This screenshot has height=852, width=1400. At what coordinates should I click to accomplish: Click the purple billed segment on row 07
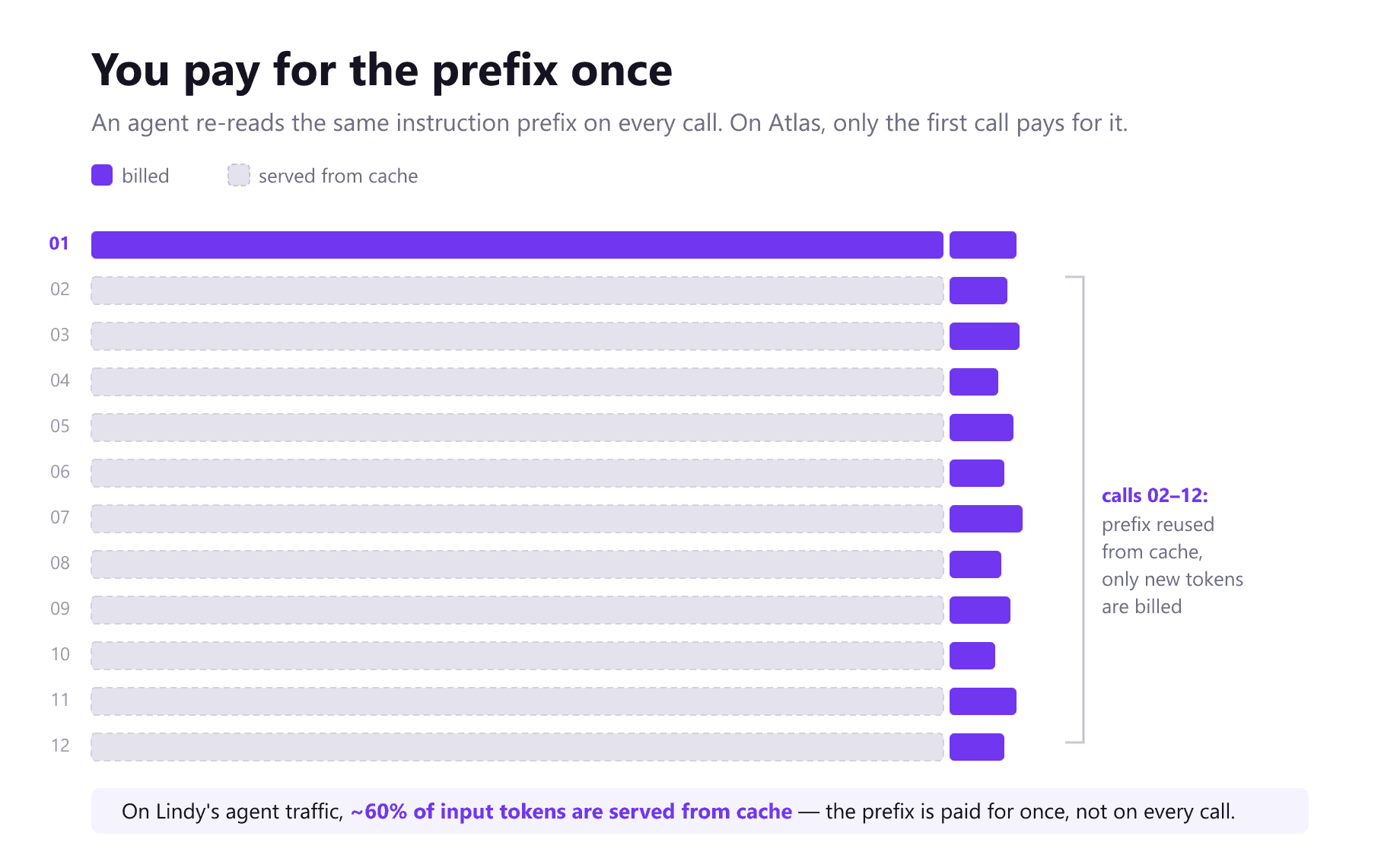pyautogui.click(x=986, y=519)
